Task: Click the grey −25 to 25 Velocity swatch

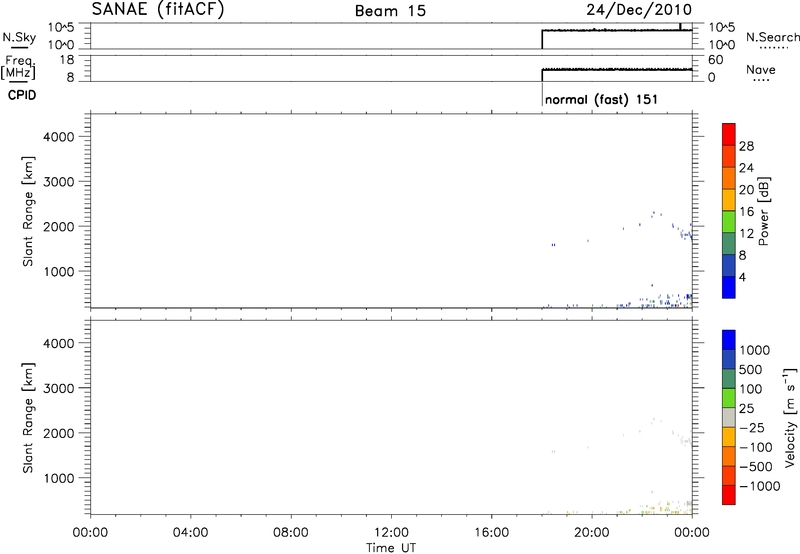Action: point(729,417)
